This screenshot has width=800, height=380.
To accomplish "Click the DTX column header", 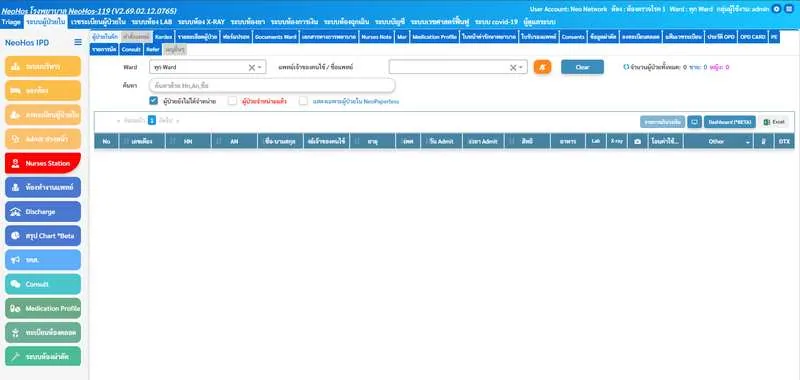I will click(x=784, y=141).
